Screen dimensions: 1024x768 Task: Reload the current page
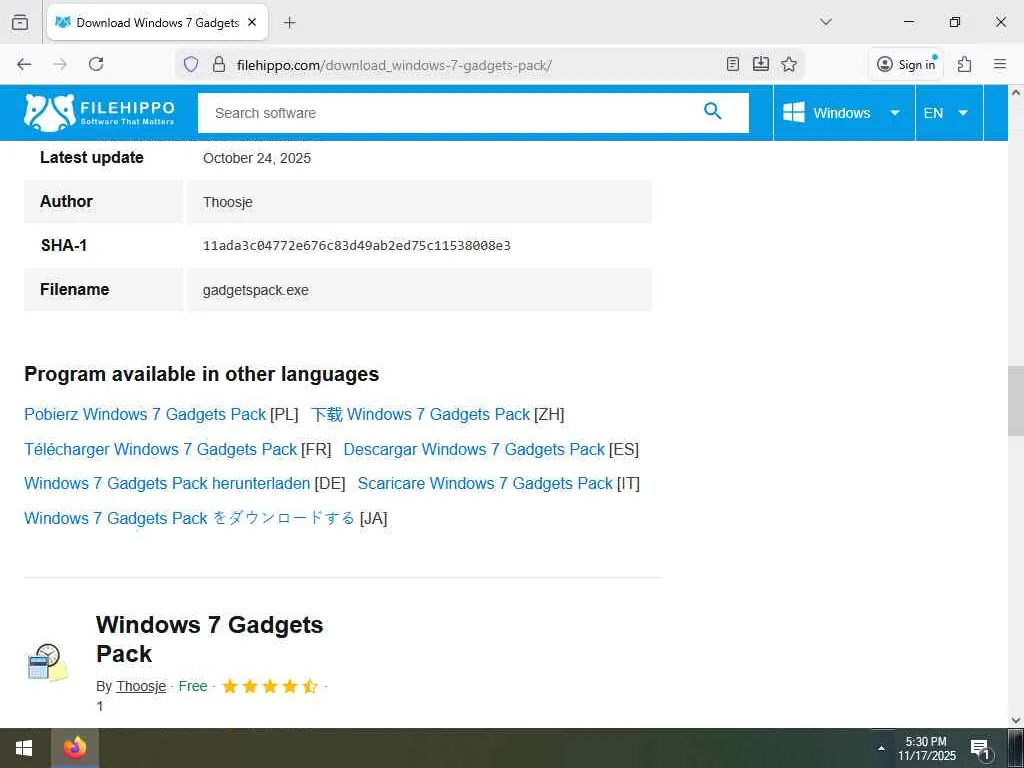[96, 64]
